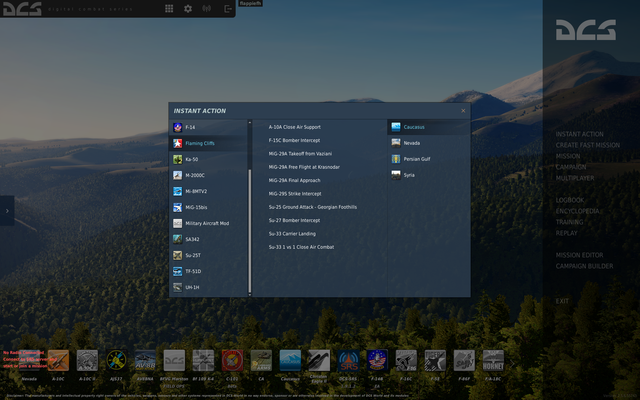This screenshot has width=640, height=400.
Task: Click the radio broadcast icon in top bar
Action: click(x=207, y=9)
